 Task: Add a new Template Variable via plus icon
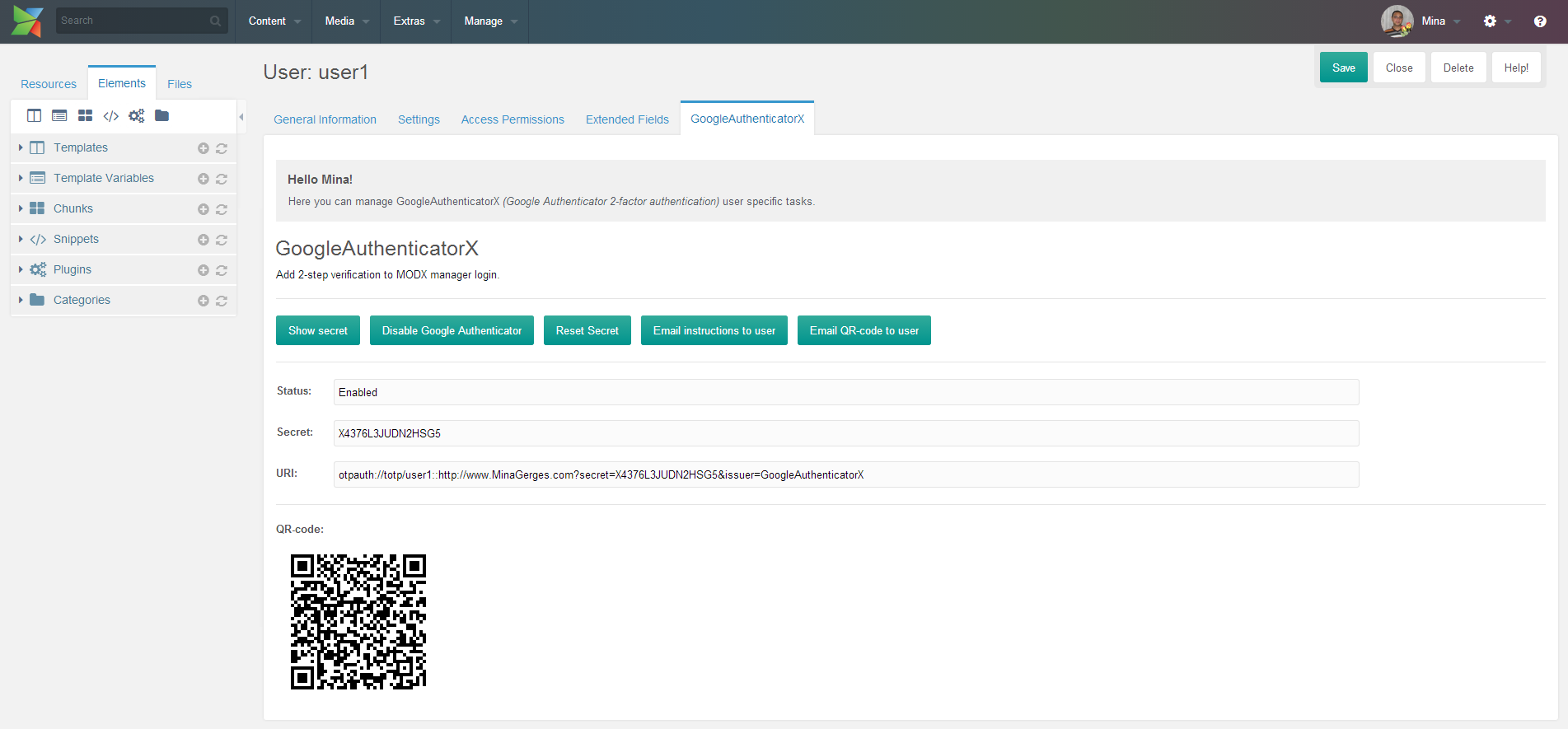(204, 179)
